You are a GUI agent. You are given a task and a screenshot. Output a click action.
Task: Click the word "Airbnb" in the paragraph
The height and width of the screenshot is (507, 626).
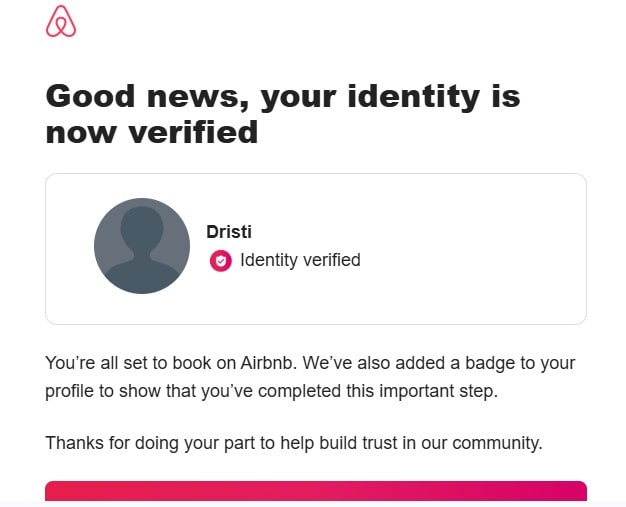click(268, 363)
